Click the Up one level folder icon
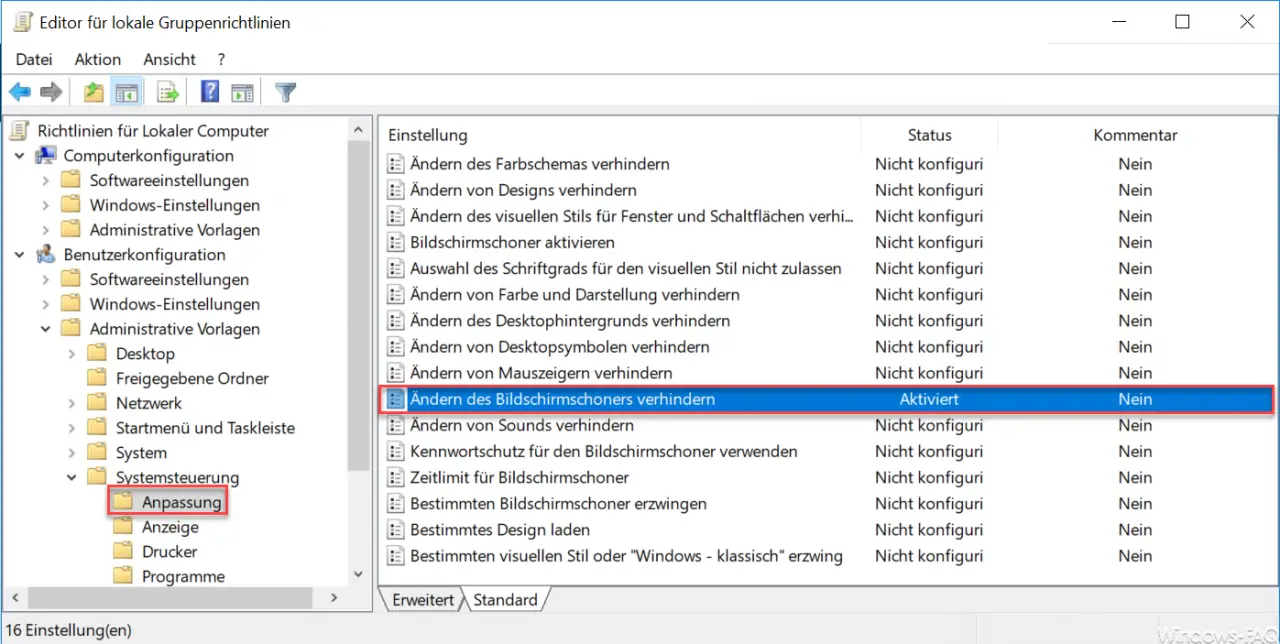This screenshot has height=644, width=1280. (94, 93)
